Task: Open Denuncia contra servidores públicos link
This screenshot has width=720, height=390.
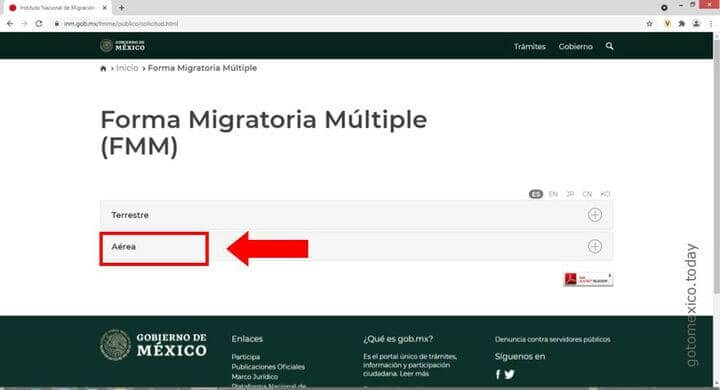Action: [553, 339]
